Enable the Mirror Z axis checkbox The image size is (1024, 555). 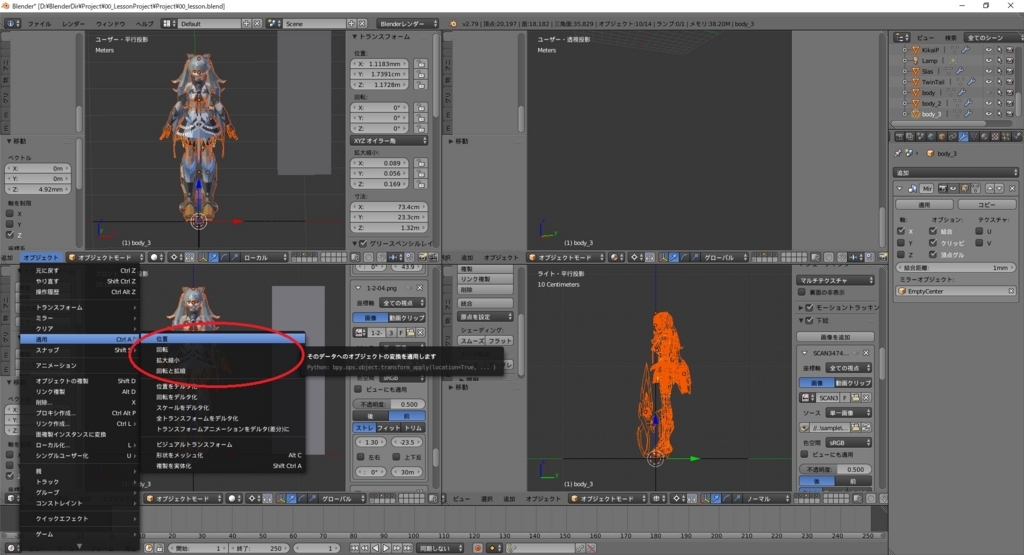(901, 255)
